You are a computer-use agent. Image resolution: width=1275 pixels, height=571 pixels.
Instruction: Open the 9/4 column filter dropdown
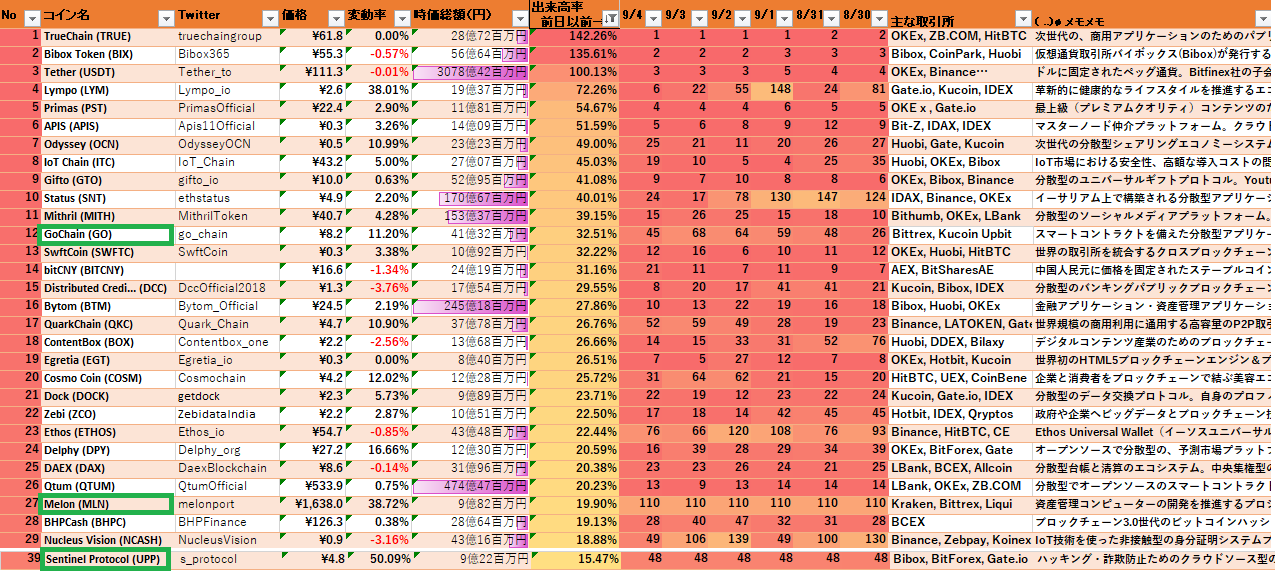[654, 18]
